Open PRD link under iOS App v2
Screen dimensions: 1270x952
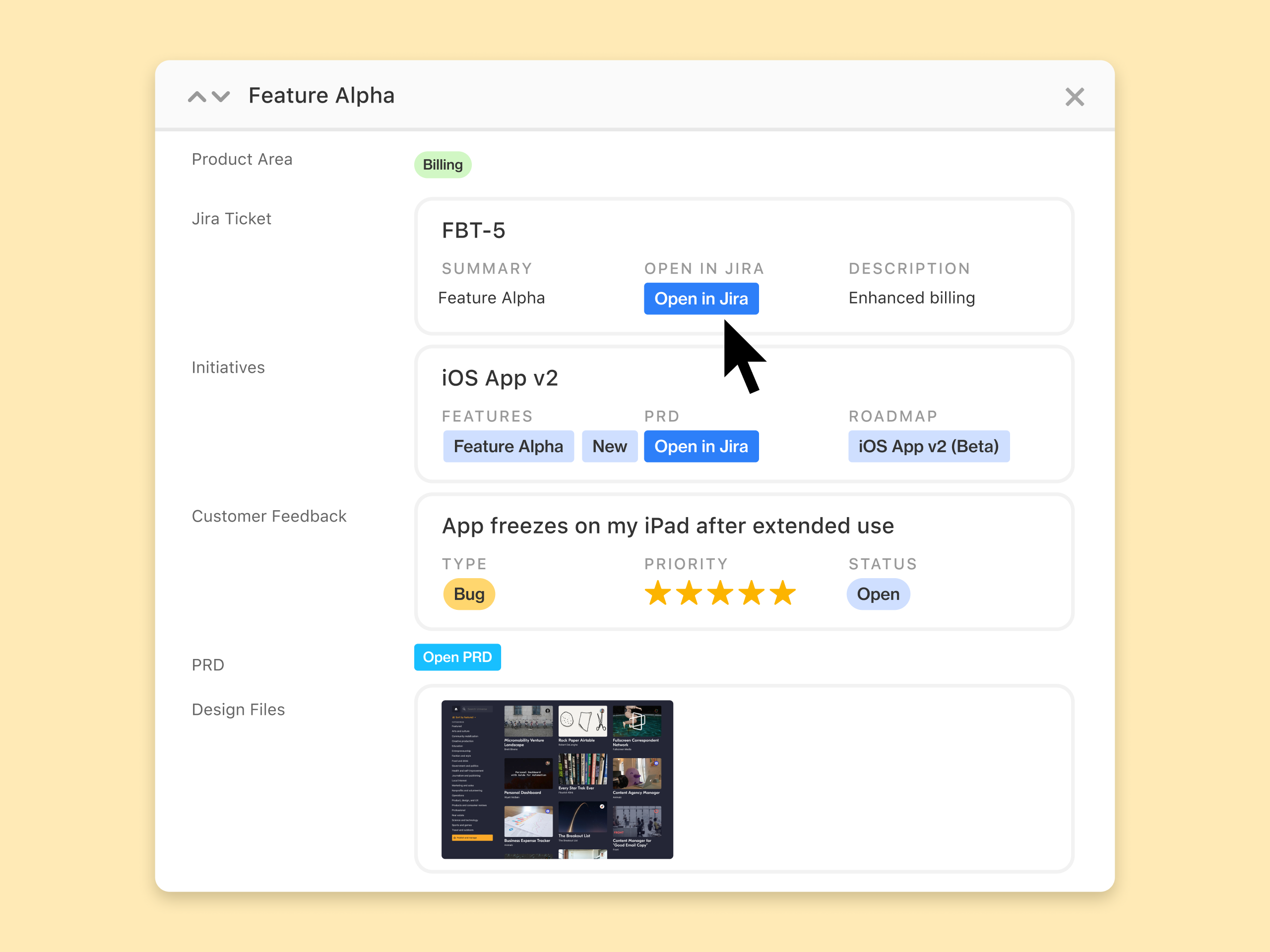pyautogui.click(x=701, y=446)
